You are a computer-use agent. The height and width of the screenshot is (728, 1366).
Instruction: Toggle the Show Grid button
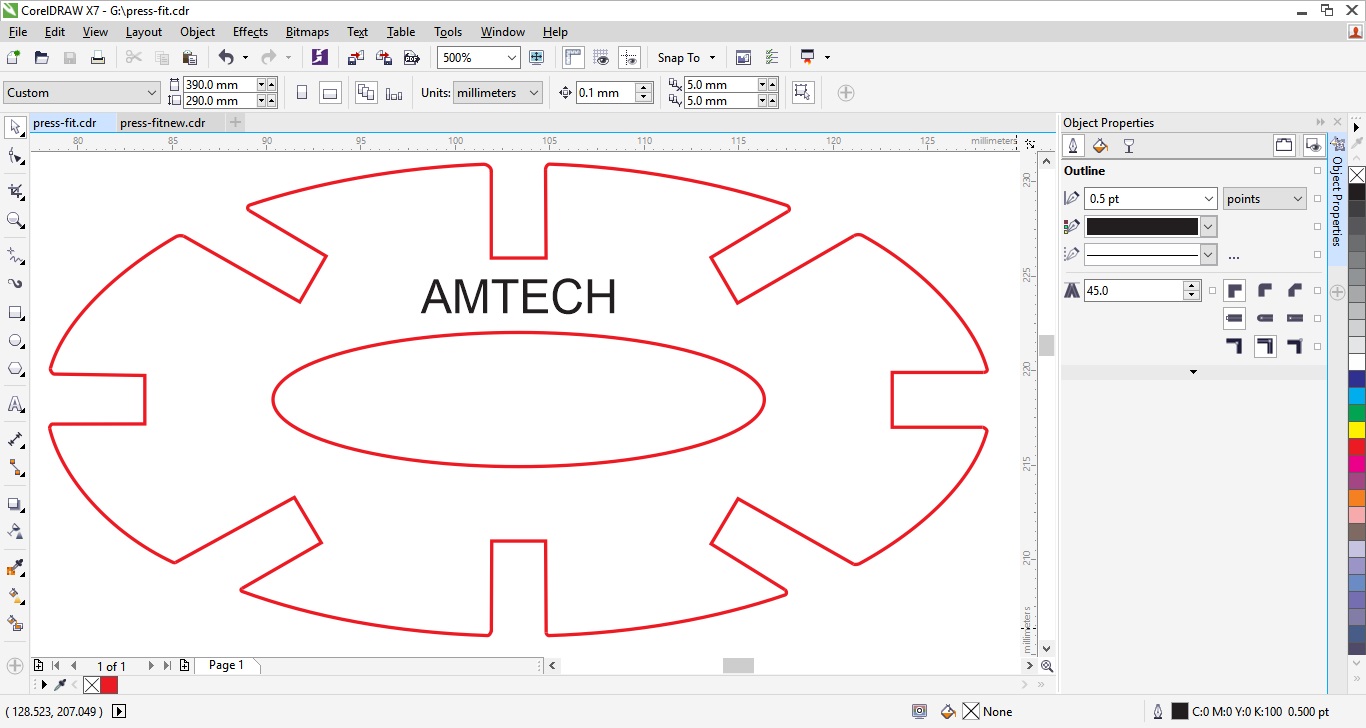[x=601, y=58]
